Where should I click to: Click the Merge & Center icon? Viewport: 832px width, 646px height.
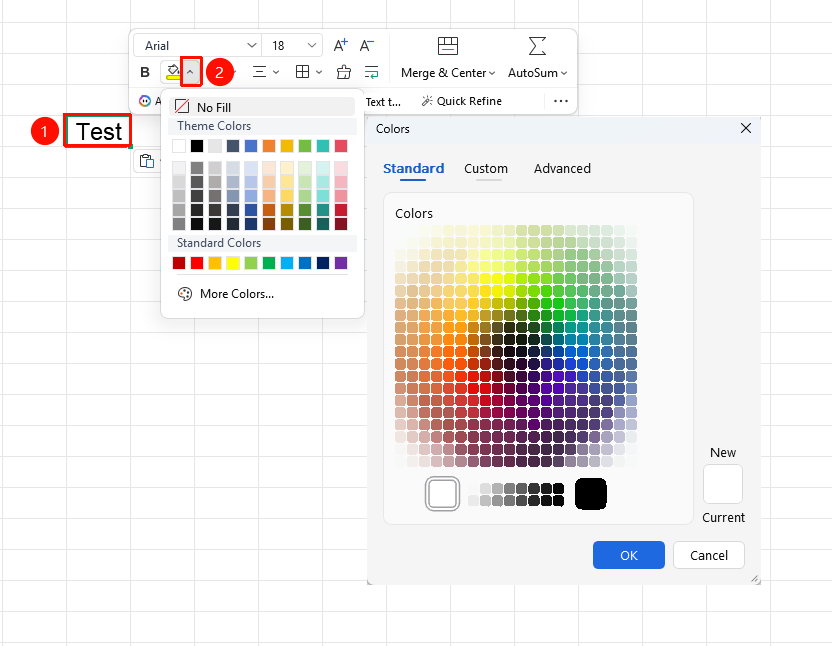tap(448, 46)
